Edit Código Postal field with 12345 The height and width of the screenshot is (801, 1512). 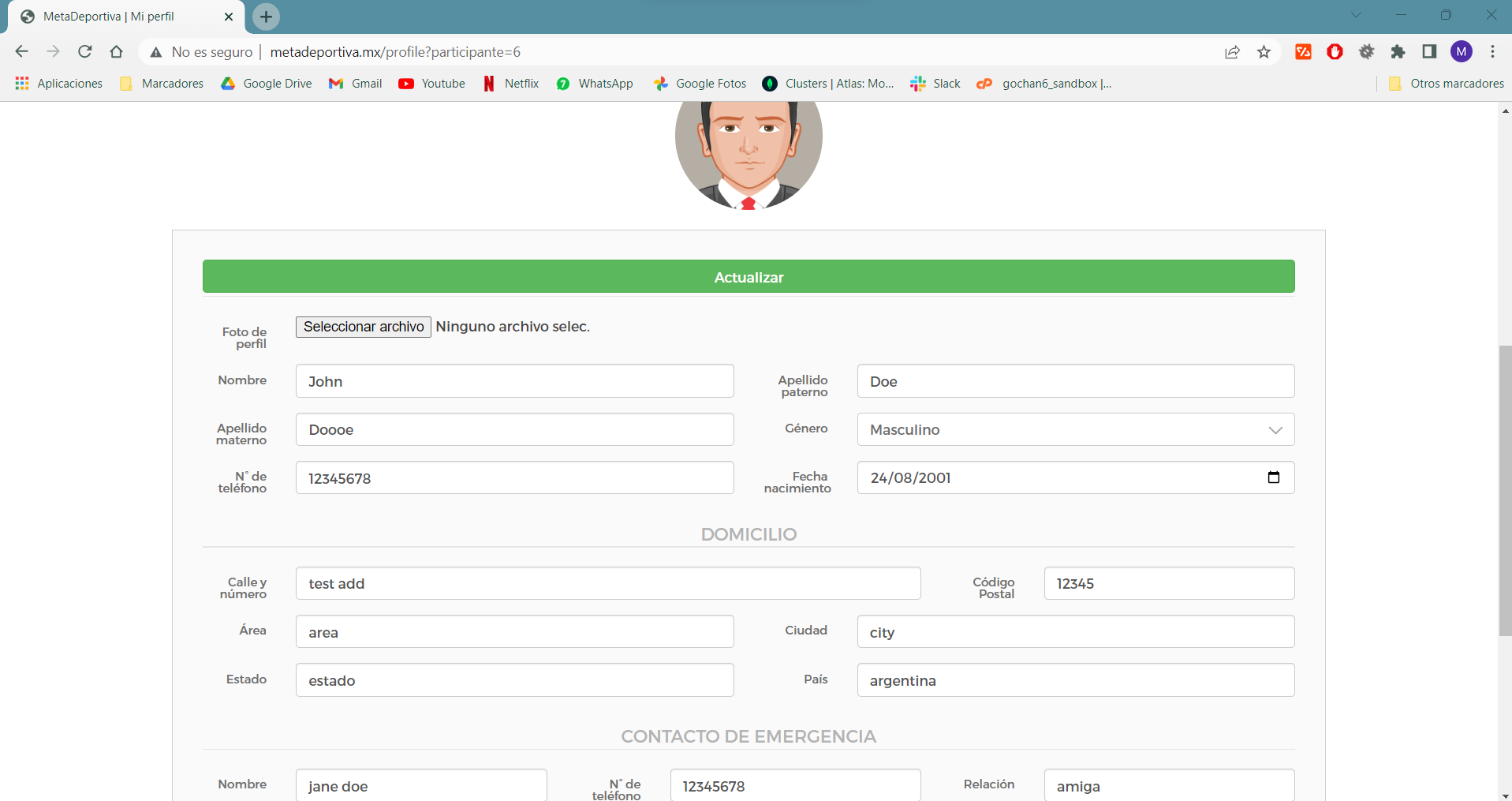point(1169,583)
